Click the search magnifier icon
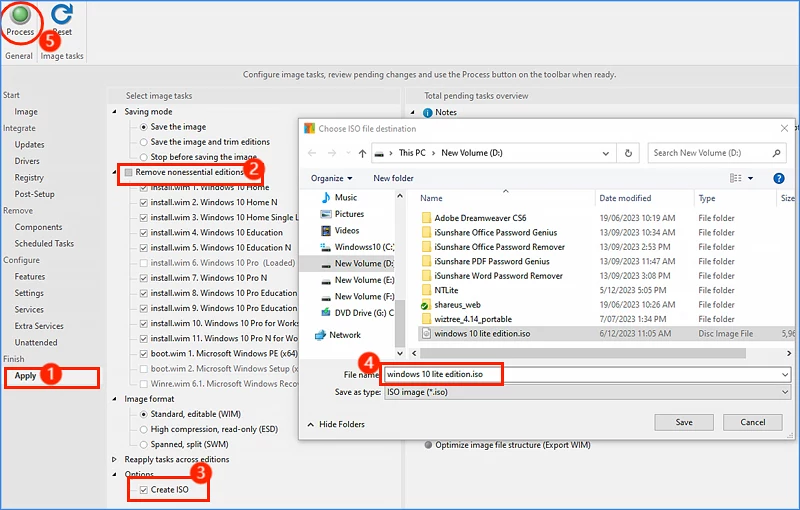Screen dimensions: 800x510 [777, 153]
